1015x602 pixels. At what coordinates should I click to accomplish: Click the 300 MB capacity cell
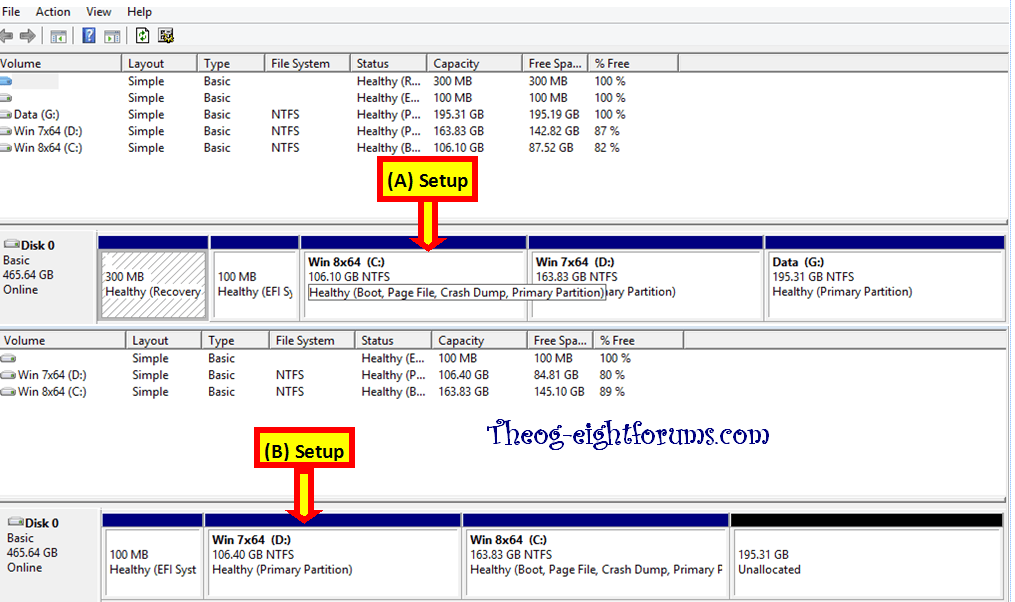tap(452, 82)
